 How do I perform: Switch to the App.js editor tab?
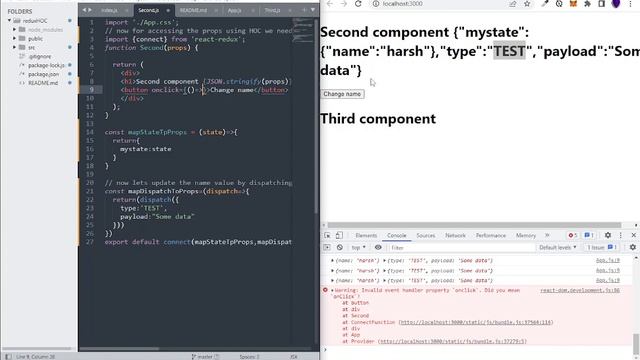pos(235,10)
